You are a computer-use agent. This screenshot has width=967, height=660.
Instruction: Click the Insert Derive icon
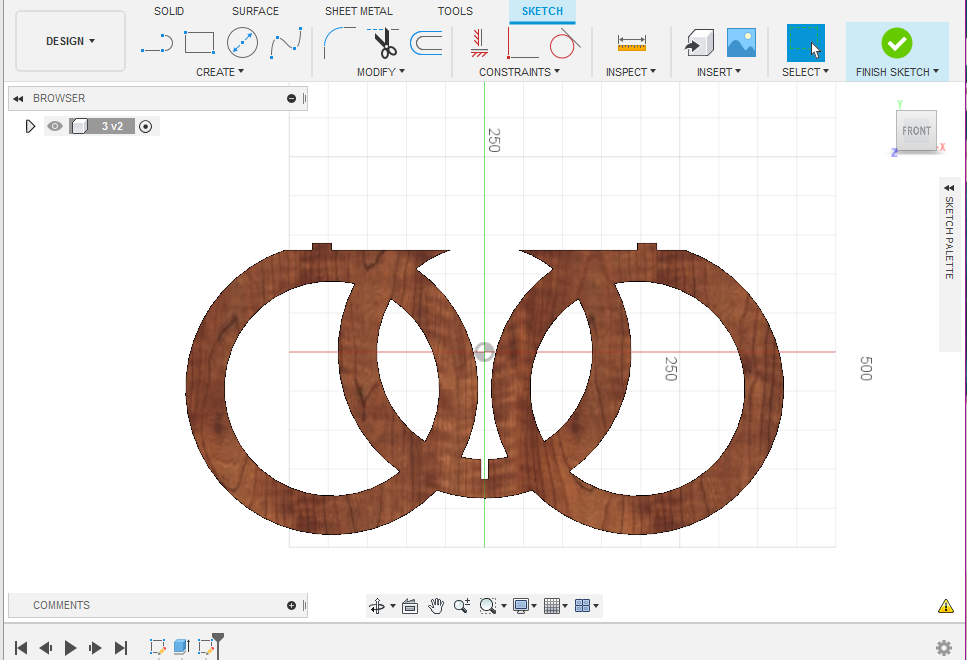699,43
